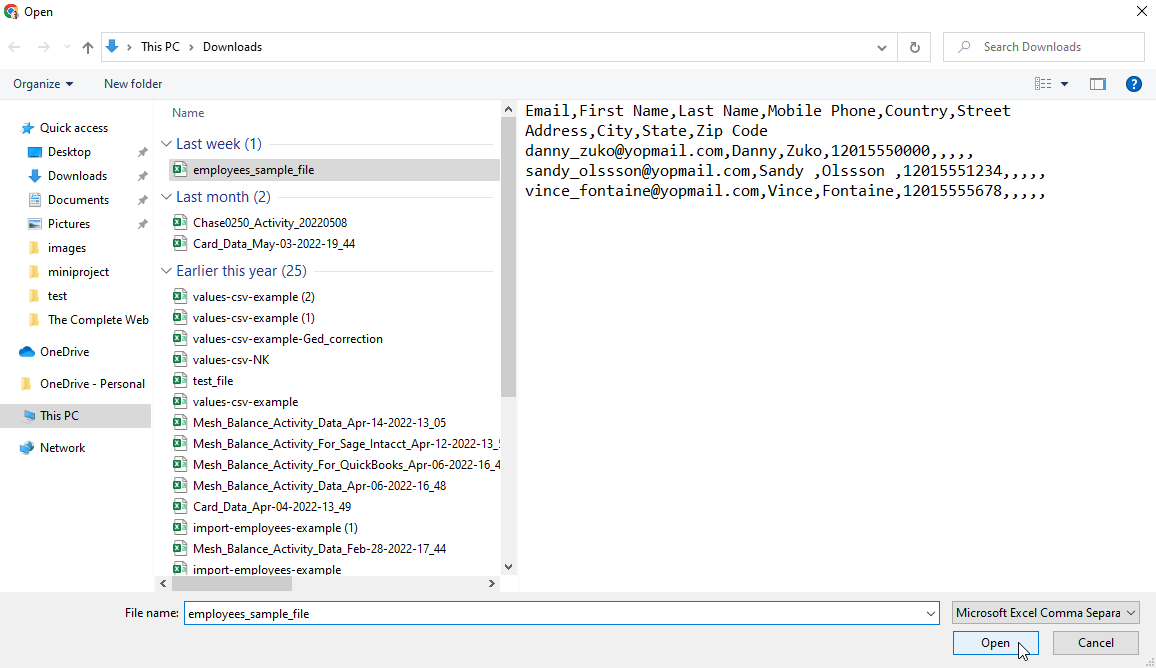
Task: Select the test_file entry
Action: (x=213, y=380)
